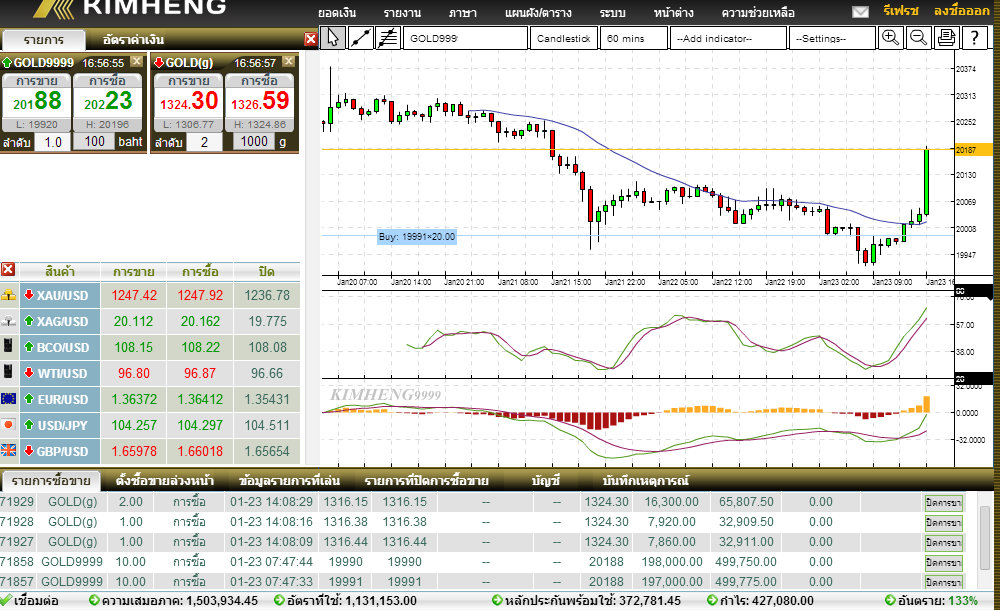Click the GBP/USD flag icon
This screenshot has width=1000, height=610.
coord(8,450)
